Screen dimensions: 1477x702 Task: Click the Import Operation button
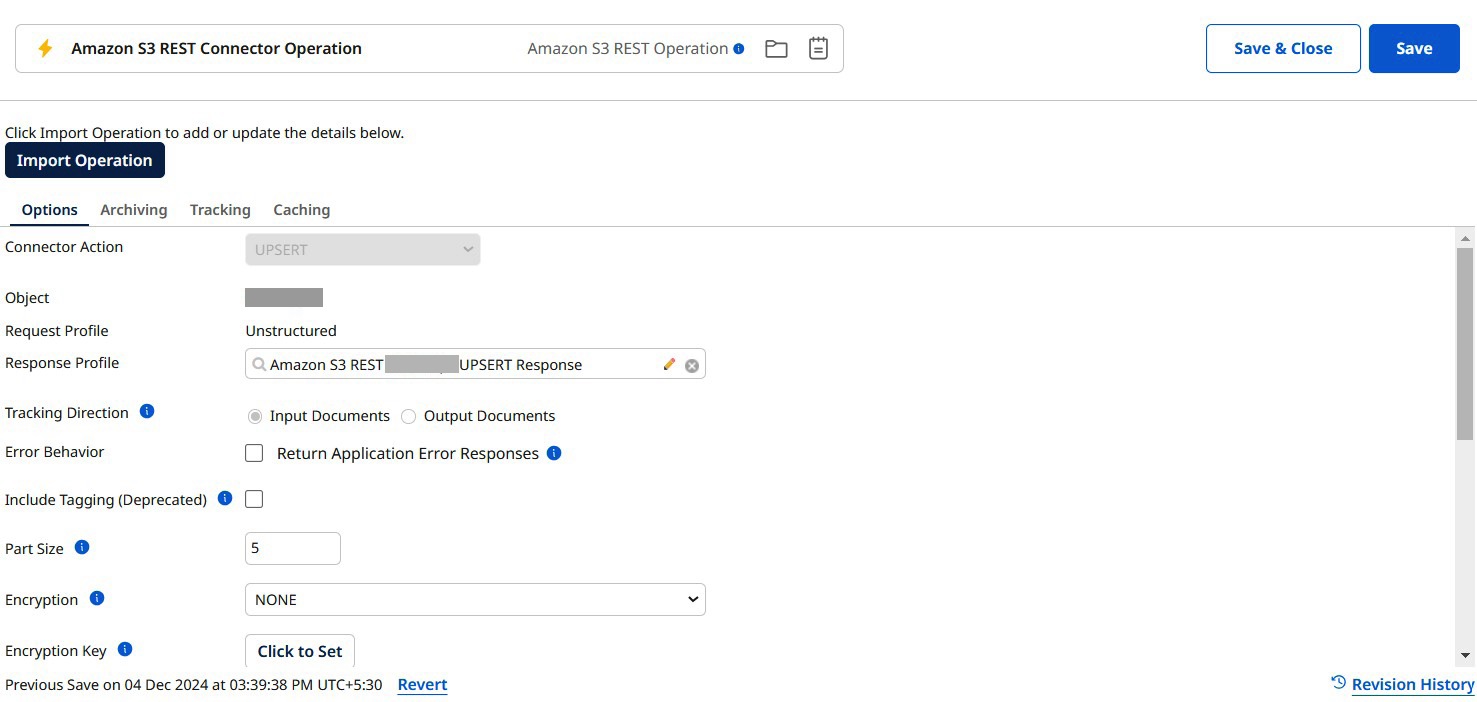tap(85, 161)
